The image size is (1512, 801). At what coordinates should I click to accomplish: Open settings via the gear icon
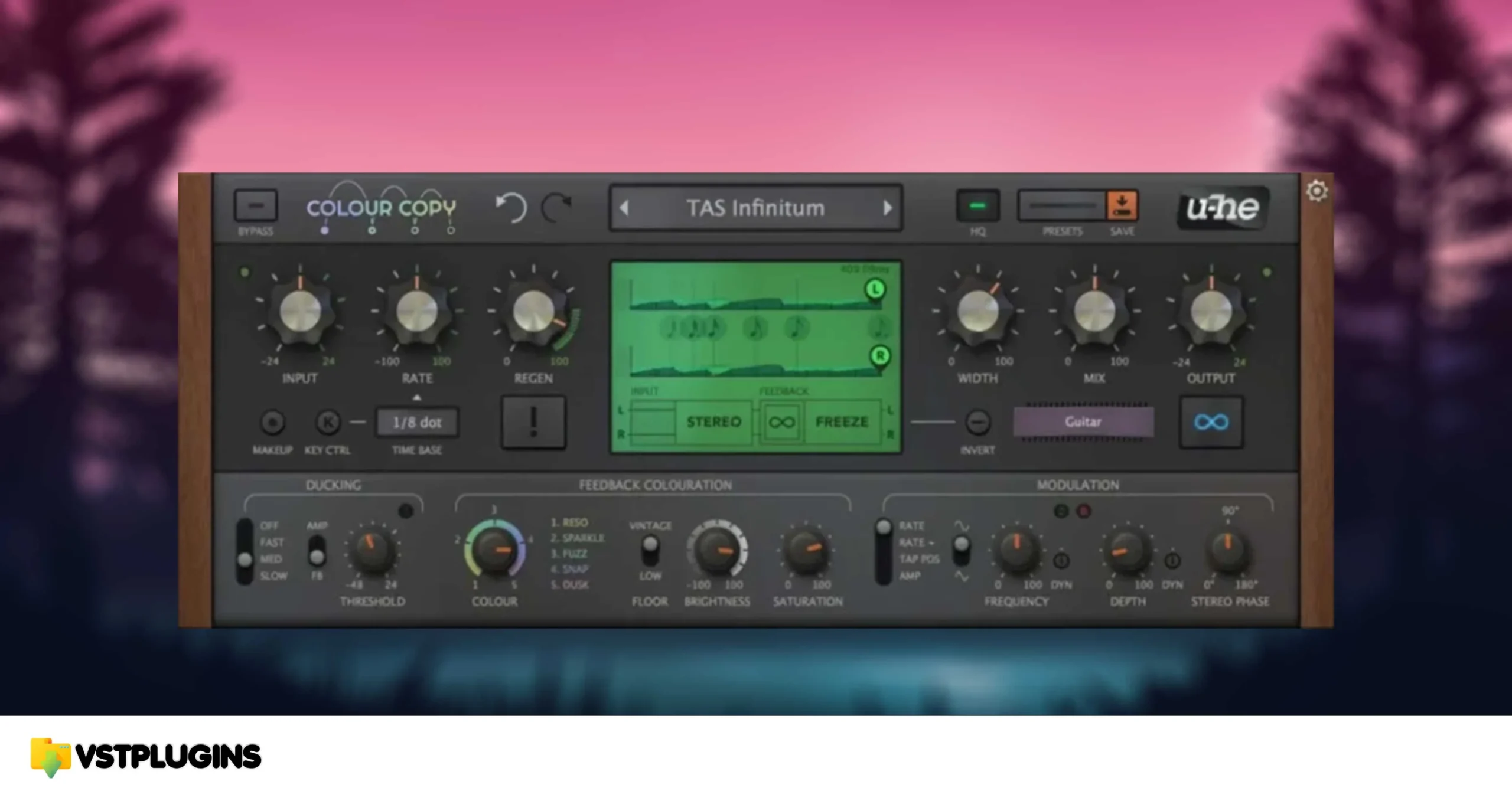1317,191
